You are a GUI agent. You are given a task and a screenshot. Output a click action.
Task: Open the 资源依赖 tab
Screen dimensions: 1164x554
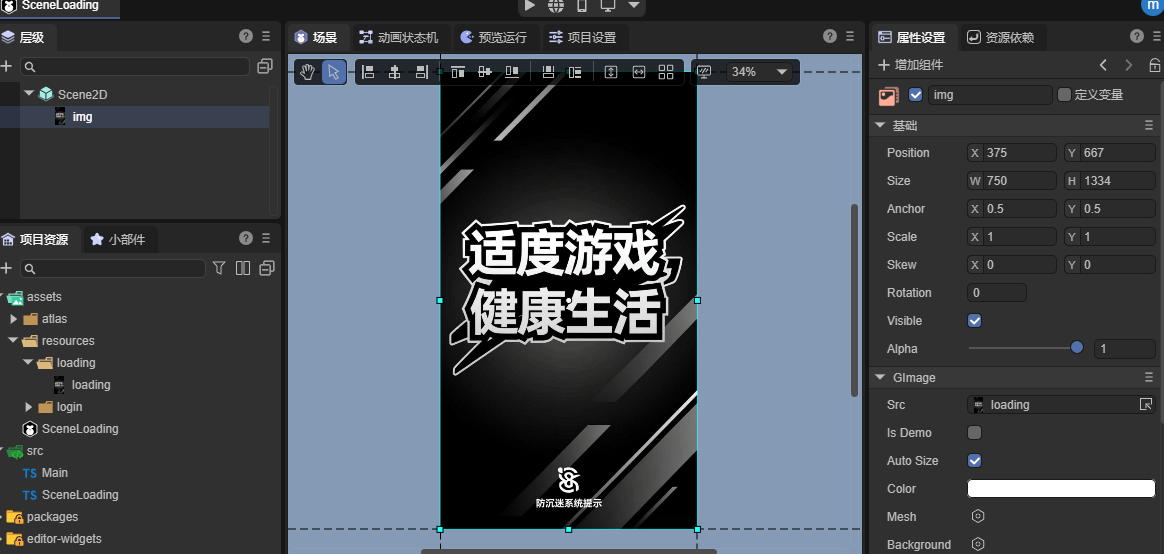1000,38
